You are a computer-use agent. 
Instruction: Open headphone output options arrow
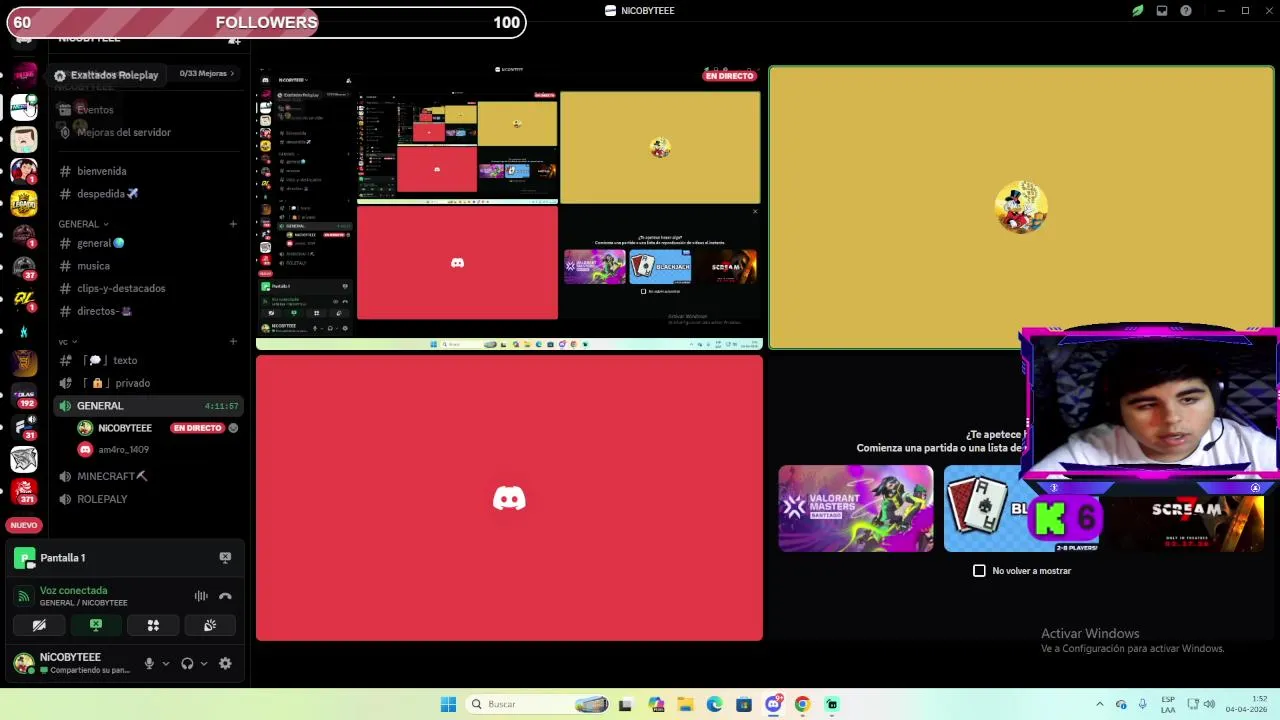(204, 663)
